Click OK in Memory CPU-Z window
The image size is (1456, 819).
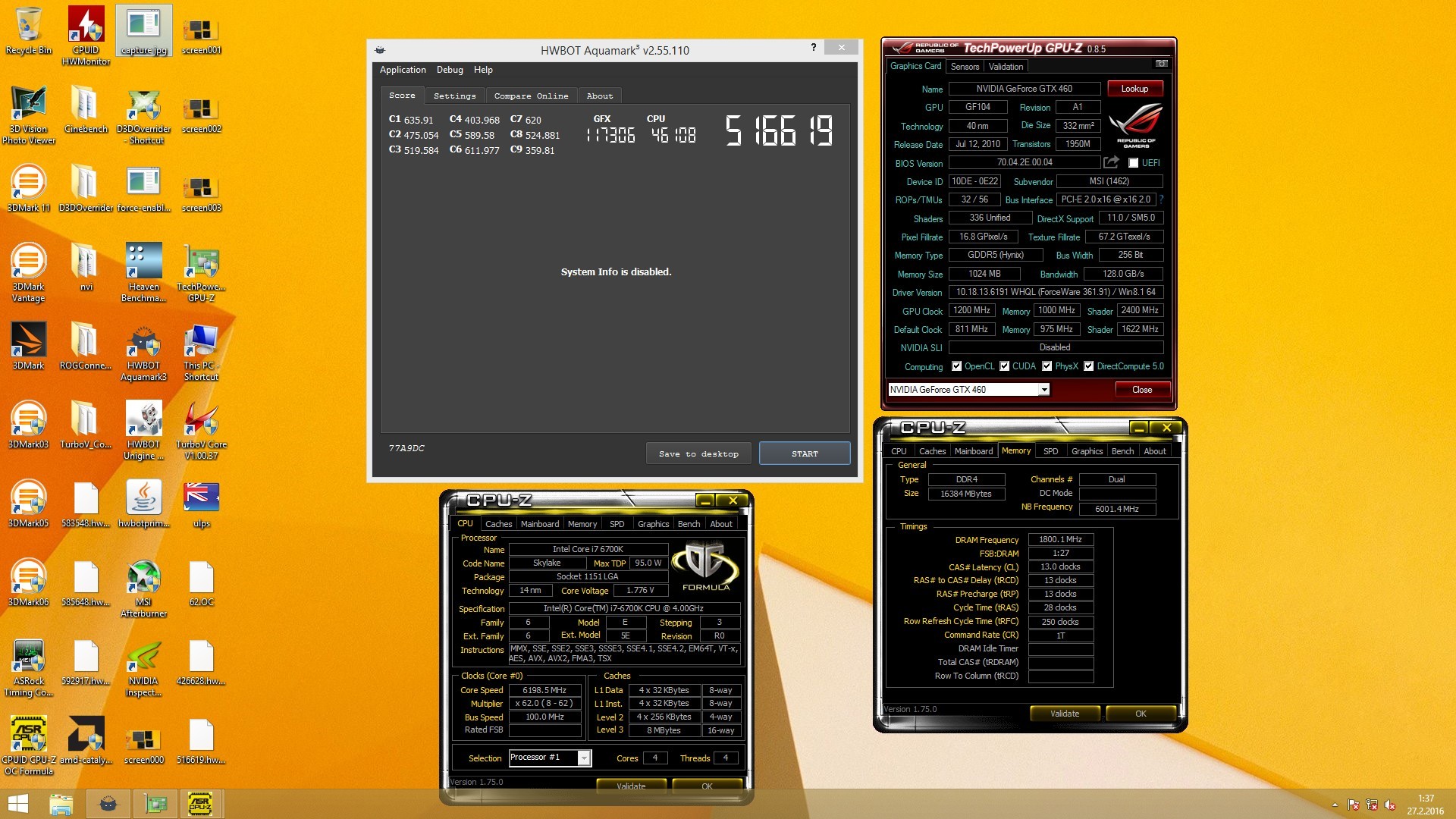pyautogui.click(x=1141, y=714)
